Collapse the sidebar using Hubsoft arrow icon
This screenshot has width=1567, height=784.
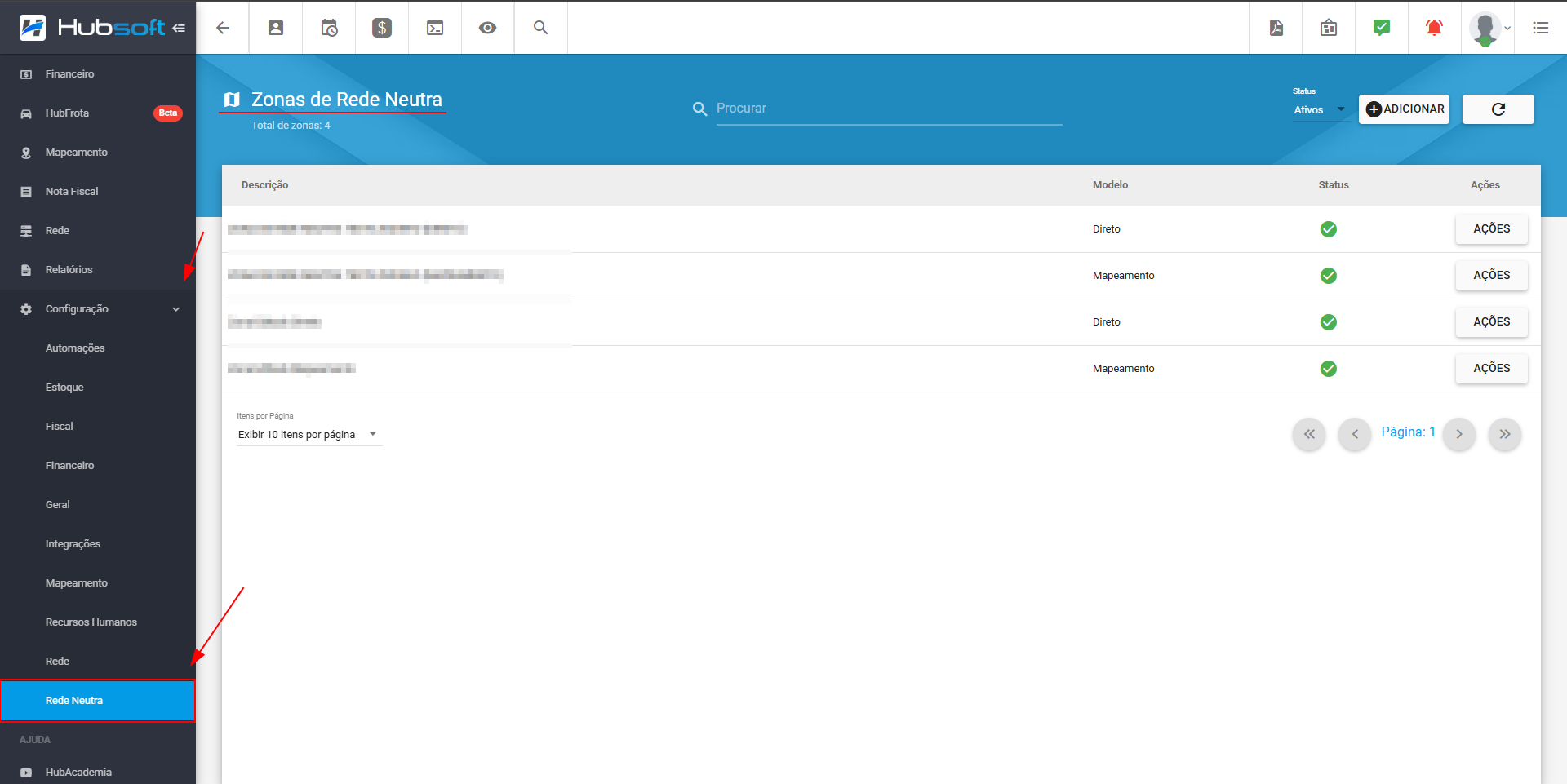(179, 28)
